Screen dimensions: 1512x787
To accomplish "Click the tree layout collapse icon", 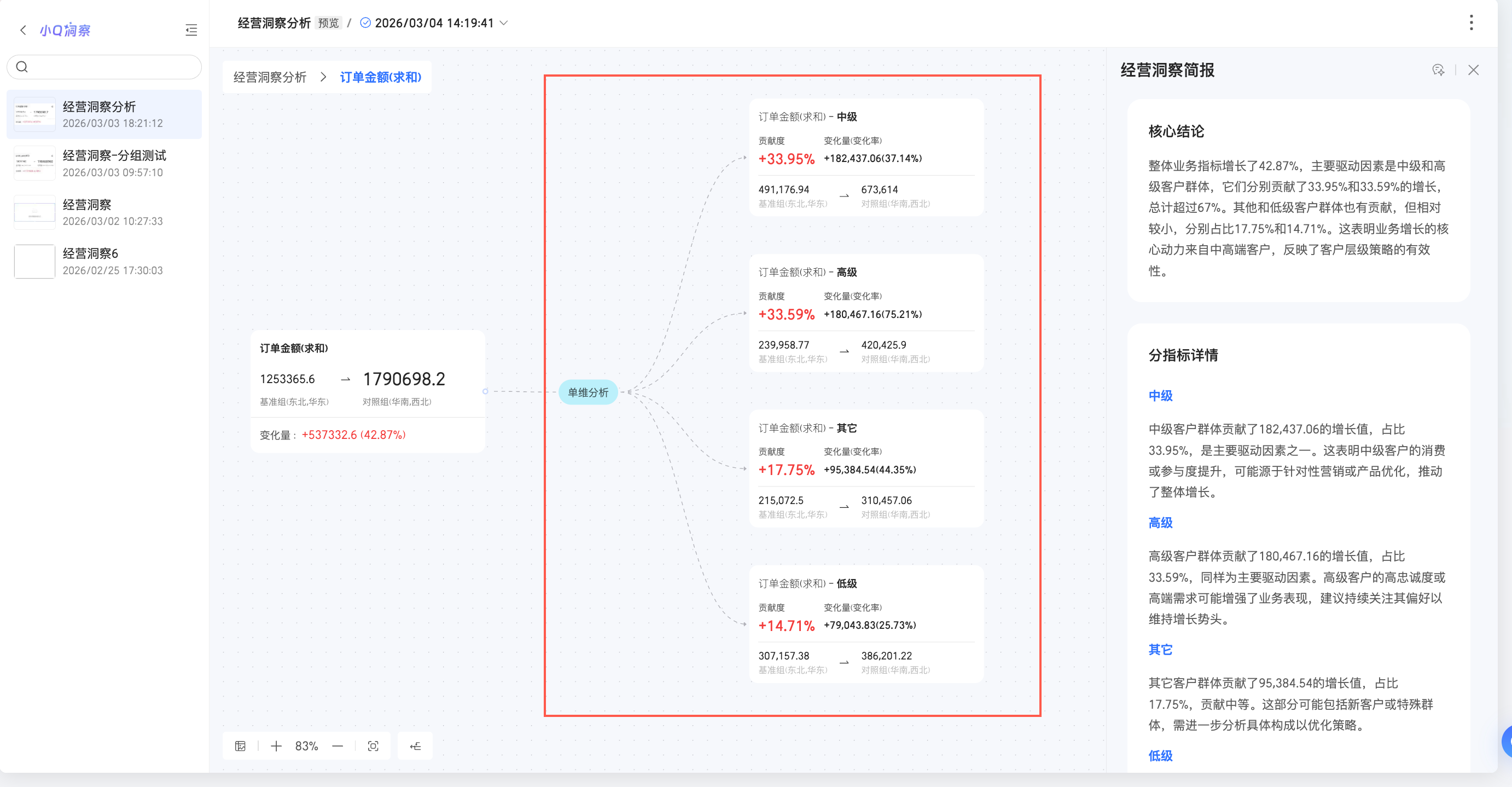I will coord(415,746).
